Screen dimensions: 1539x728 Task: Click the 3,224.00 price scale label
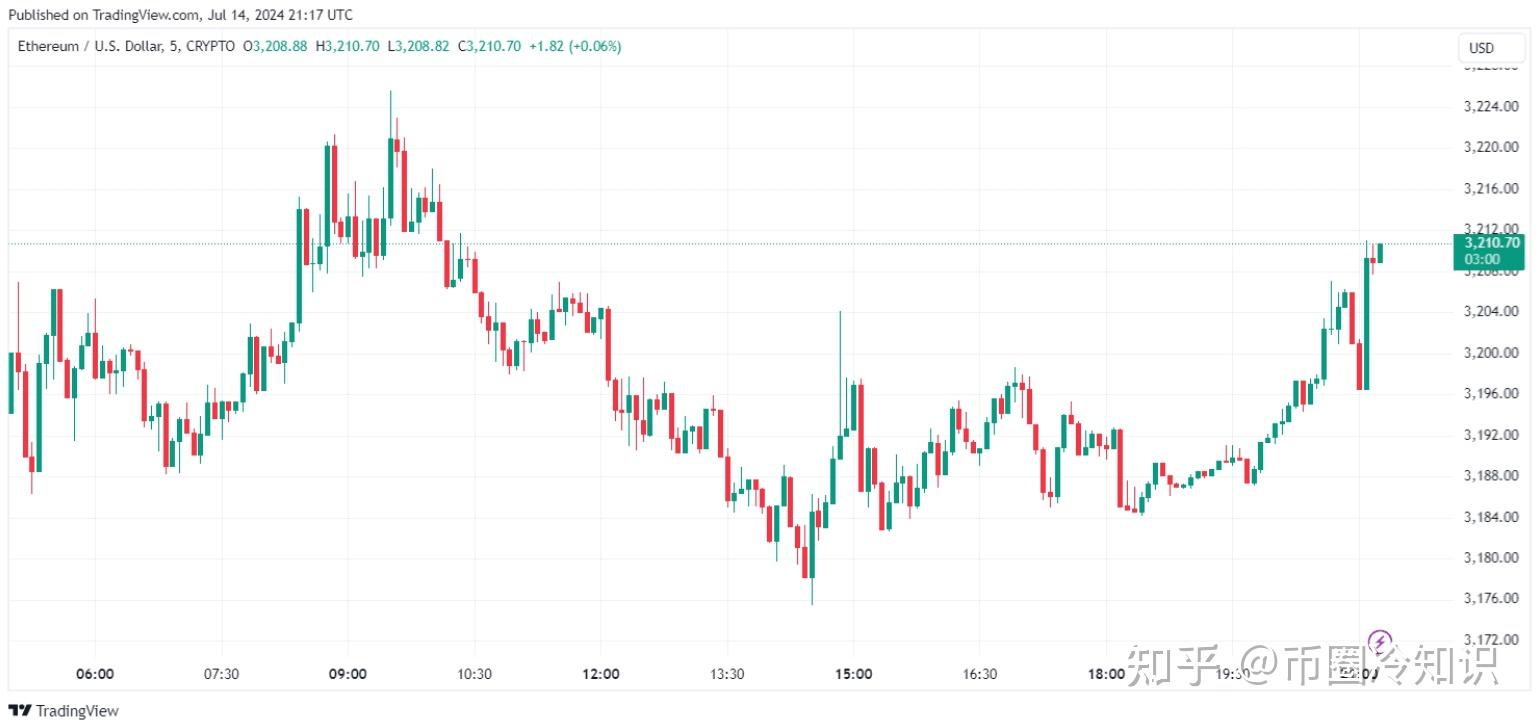point(1491,106)
